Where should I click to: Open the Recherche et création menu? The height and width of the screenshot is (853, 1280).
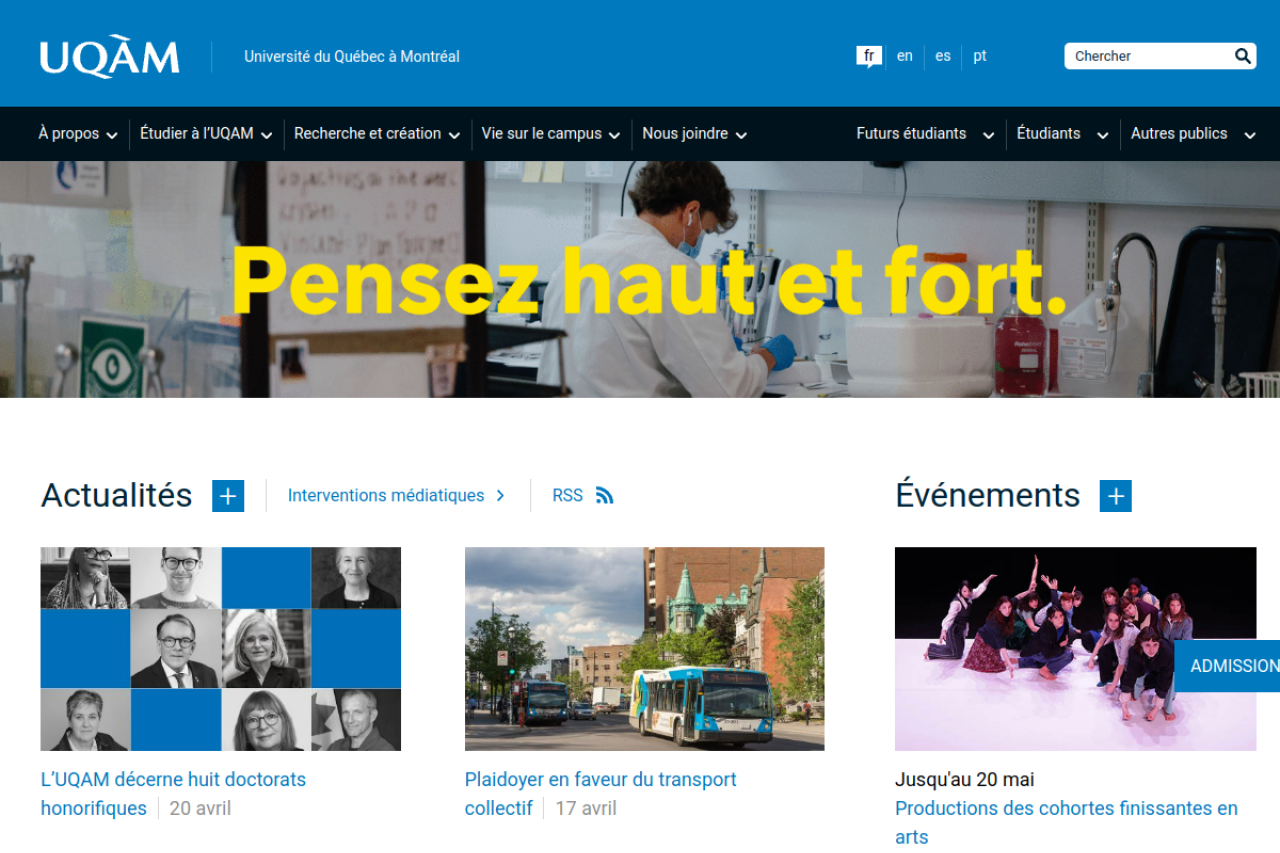point(377,134)
